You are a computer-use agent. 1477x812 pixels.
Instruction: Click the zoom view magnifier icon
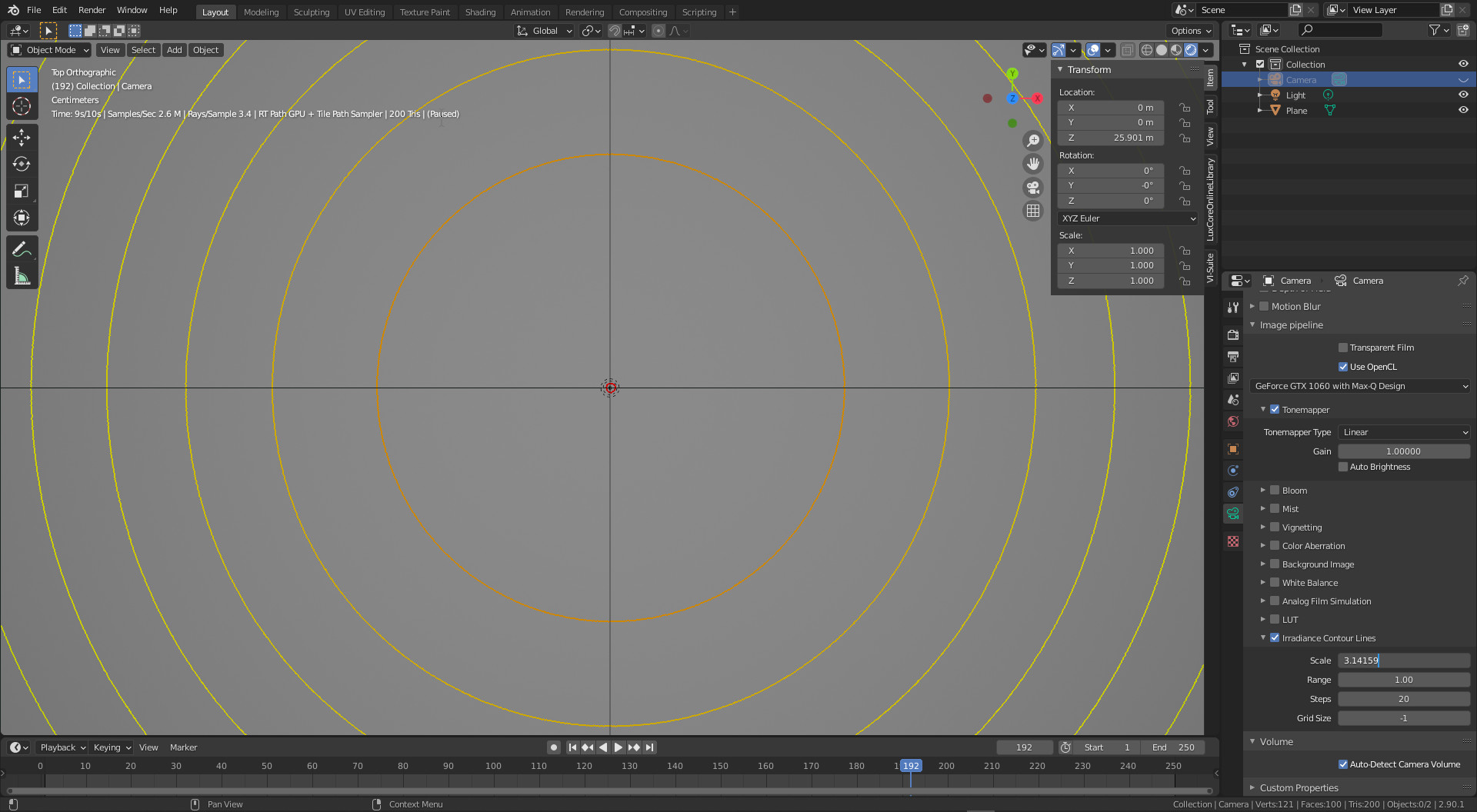[x=1033, y=141]
